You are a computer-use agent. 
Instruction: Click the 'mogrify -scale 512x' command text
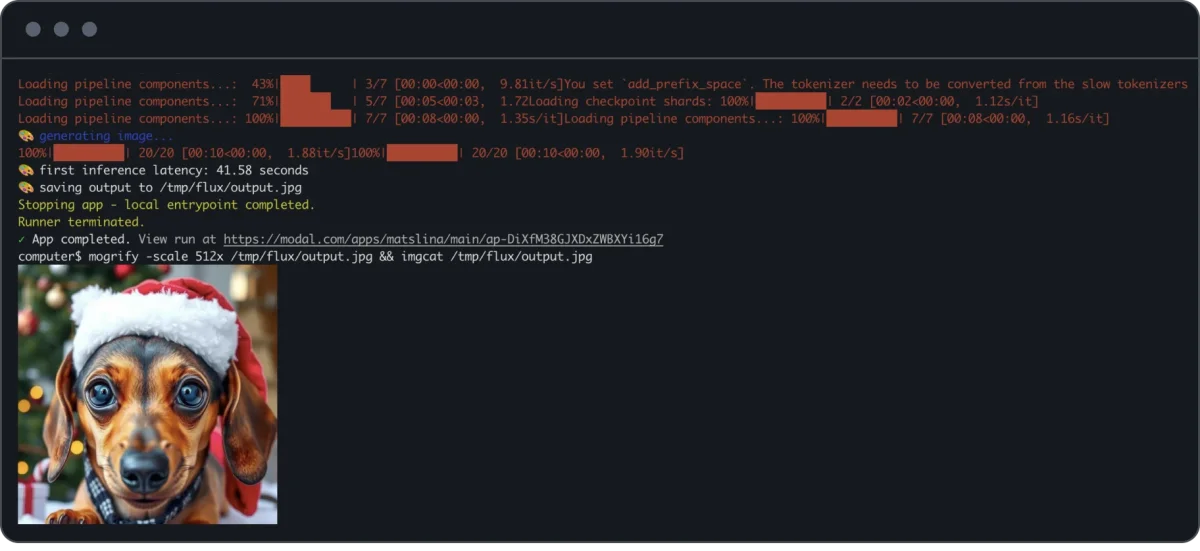155,257
